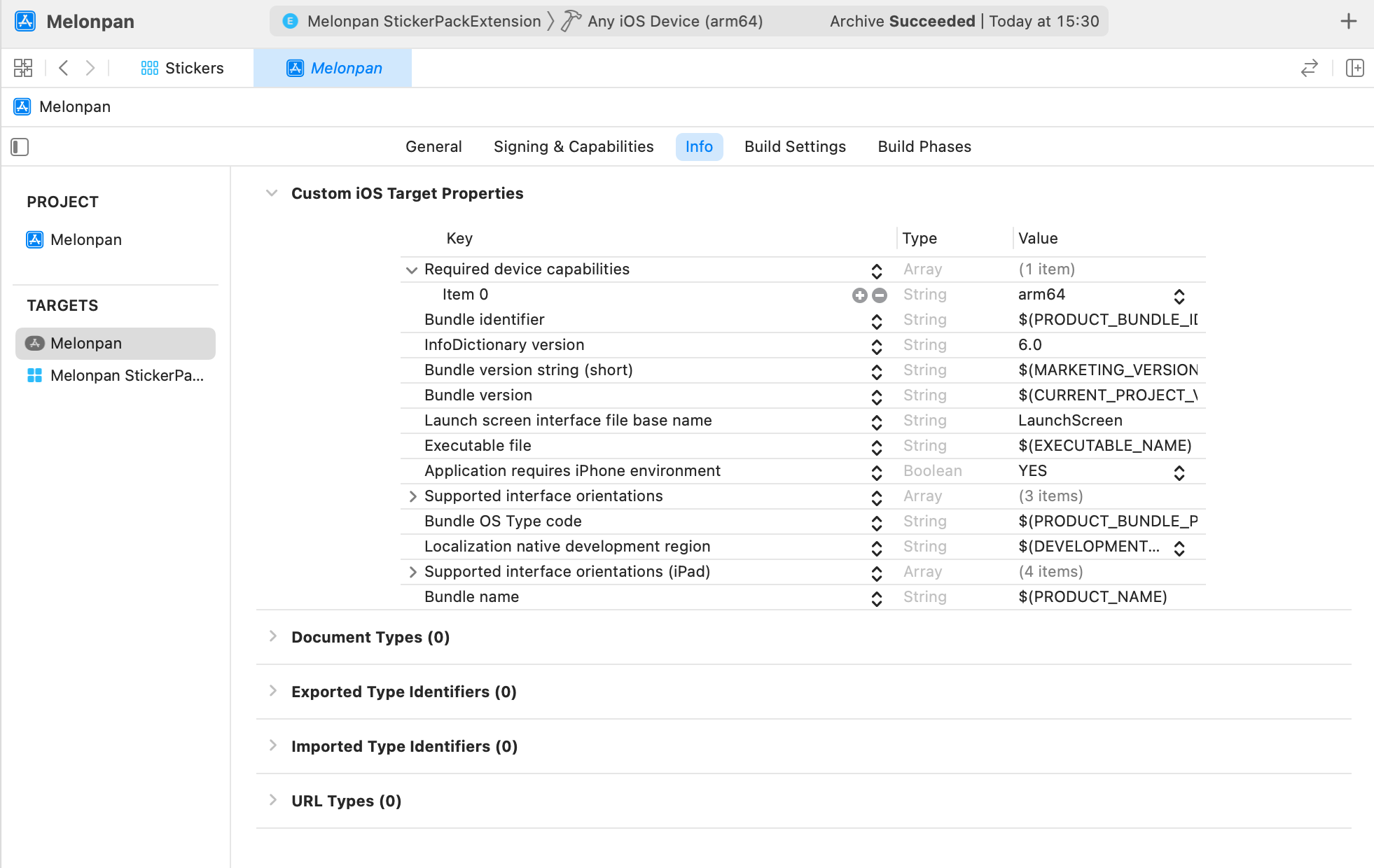The width and height of the screenshot is (1374, 868).
Task: Collapse Required device capabilities row
Action: coord(412,270)
